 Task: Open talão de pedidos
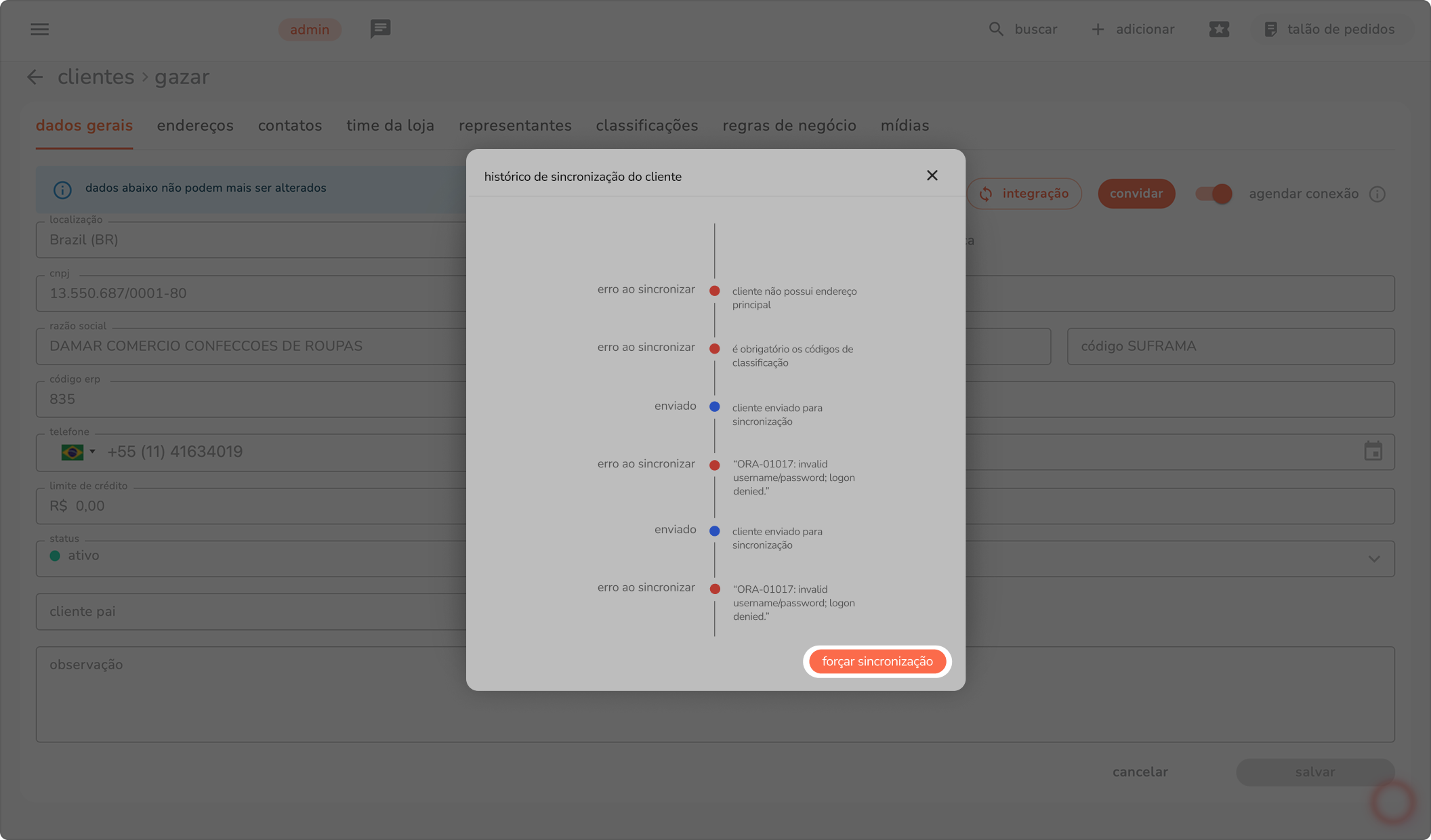pyautogui.click(x=1329, y=29)
